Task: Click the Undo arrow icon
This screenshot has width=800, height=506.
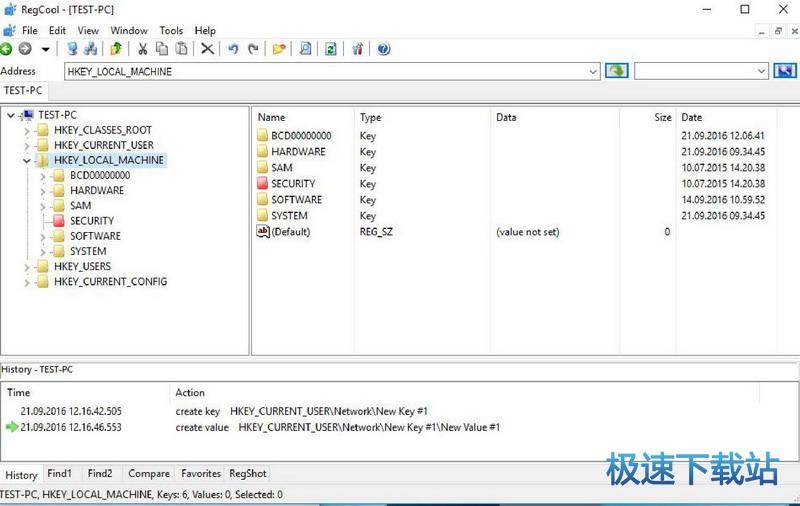Action: [x=233, y=49]
